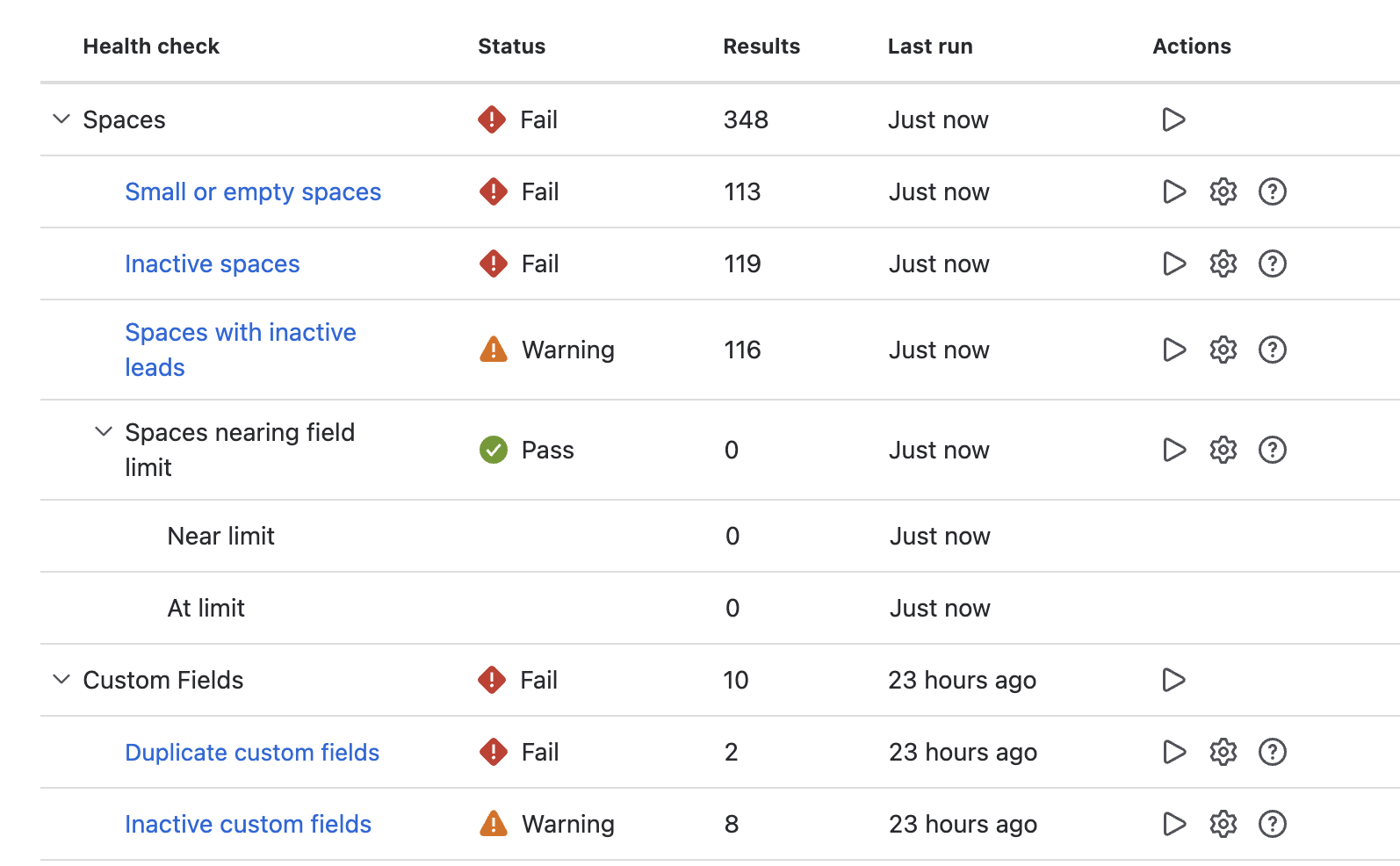This screenshot has height=866, width=1400.
Task: Collapse Spaces nearing field limit row
Action: pos(104,431)
